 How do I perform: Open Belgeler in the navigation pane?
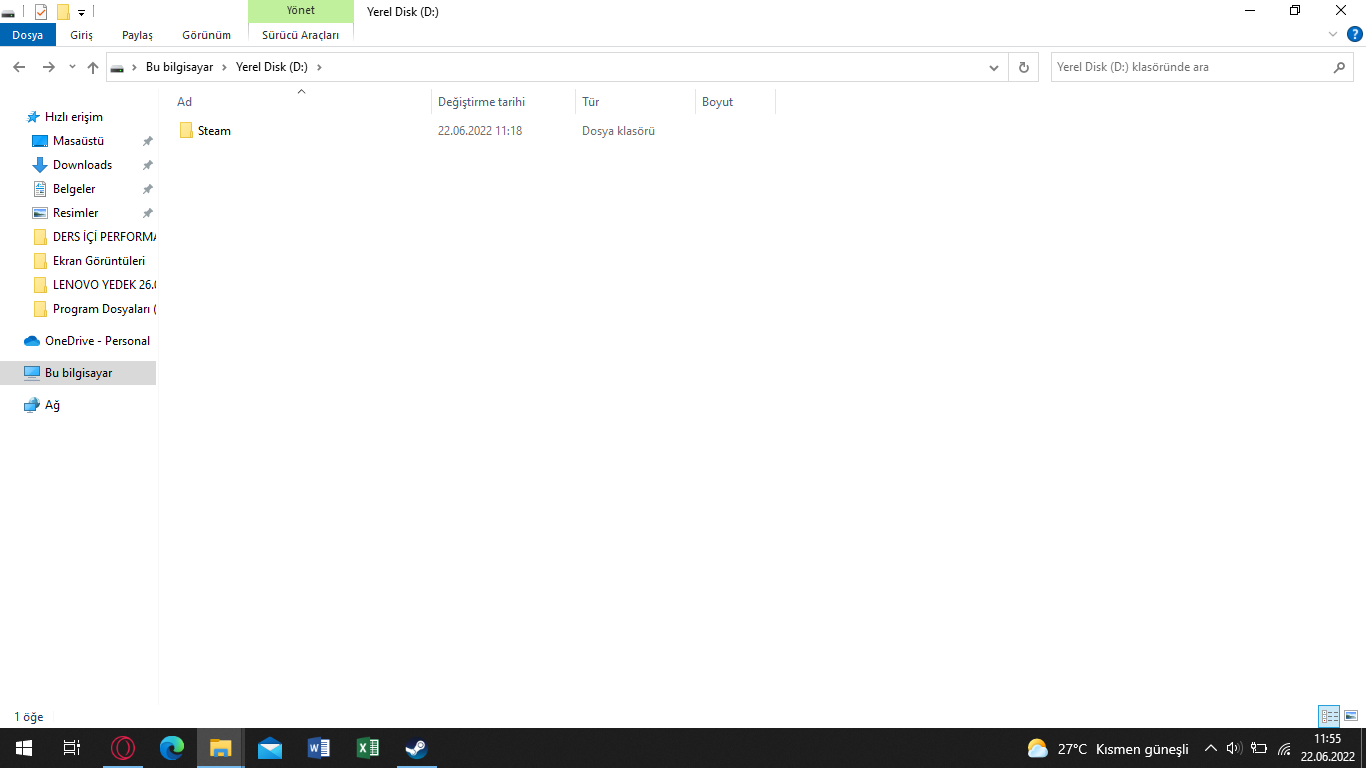coord(74,189)
